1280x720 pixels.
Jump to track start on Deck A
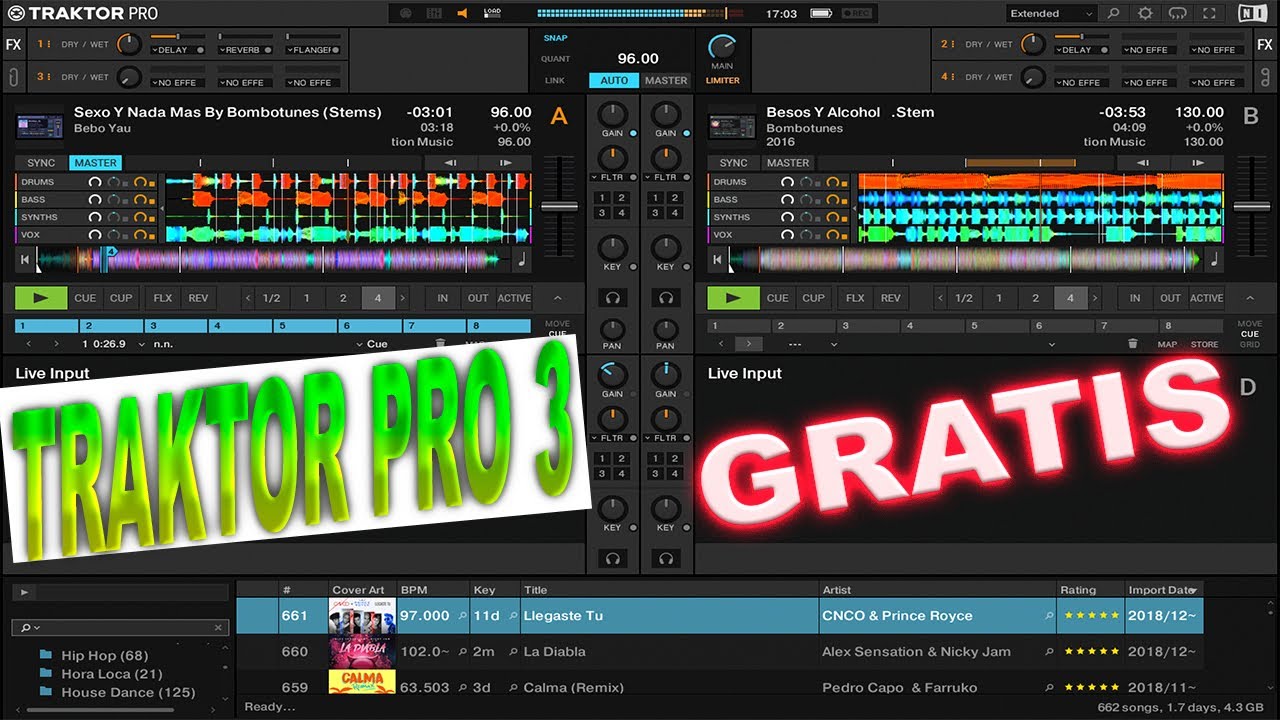click(x=24, y=259)
